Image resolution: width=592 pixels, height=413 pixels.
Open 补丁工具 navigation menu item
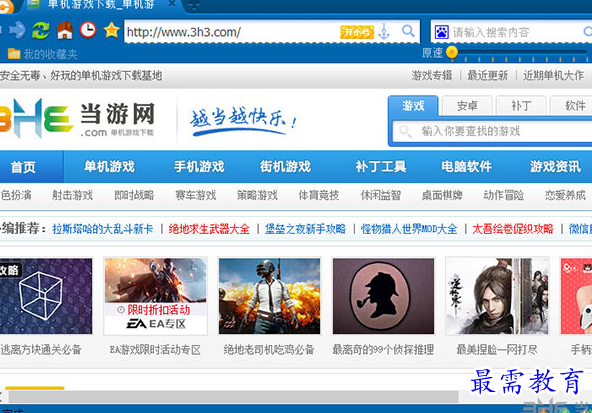[381, 166]
